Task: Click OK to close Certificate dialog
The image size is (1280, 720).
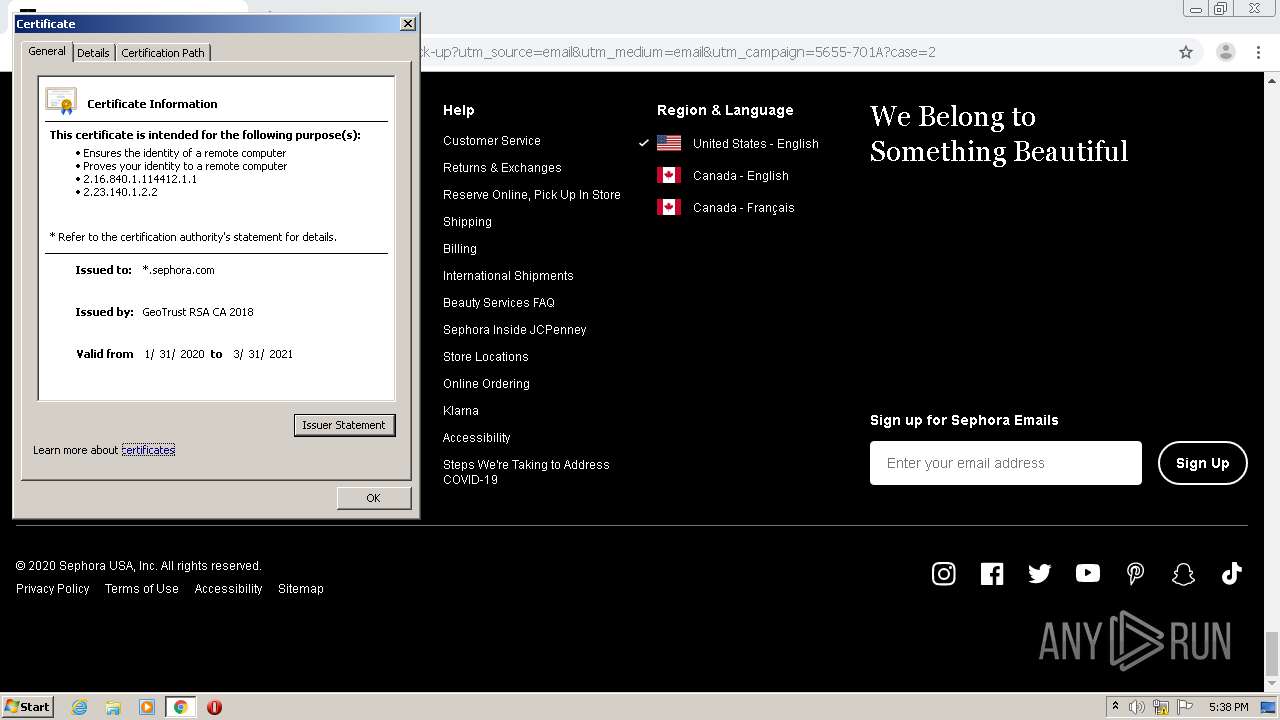Action: (373, 498)
